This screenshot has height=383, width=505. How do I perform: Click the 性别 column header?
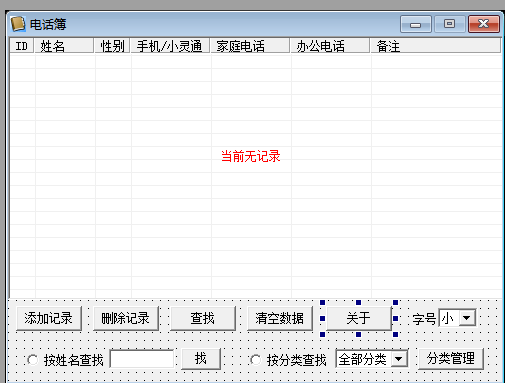click(x=112, y=46)
